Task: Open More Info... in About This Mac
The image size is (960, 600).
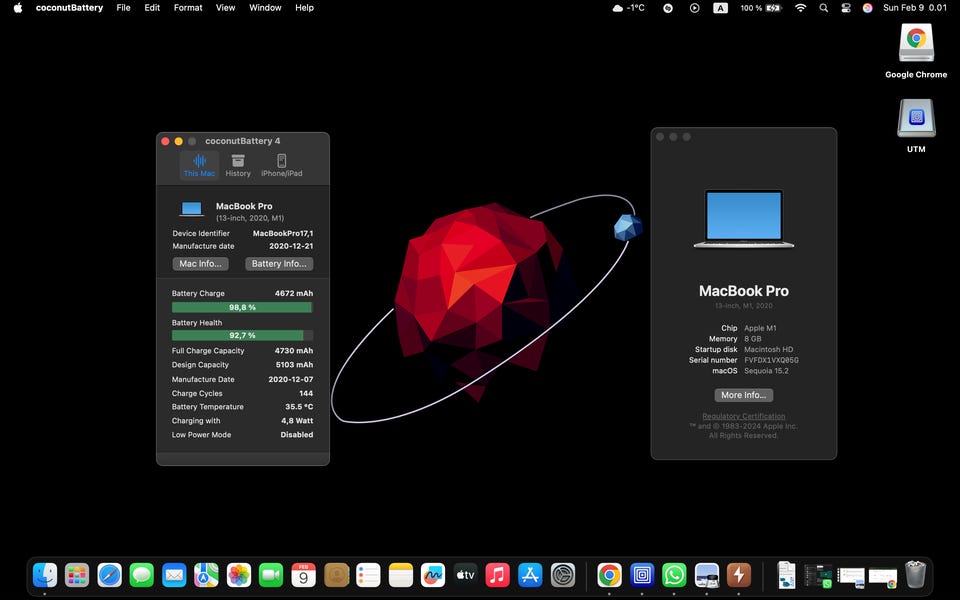Action: [743, 395]
